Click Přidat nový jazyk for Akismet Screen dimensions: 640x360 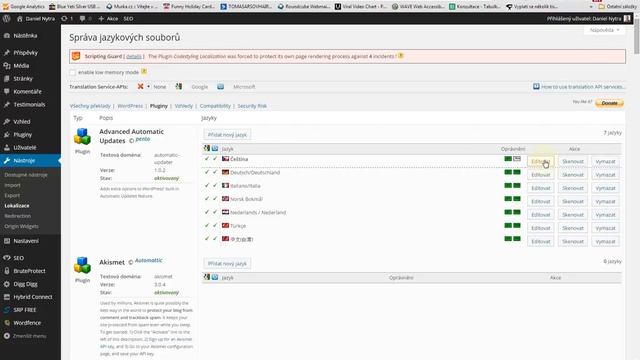pyautogui.click(x=227, y=264)
